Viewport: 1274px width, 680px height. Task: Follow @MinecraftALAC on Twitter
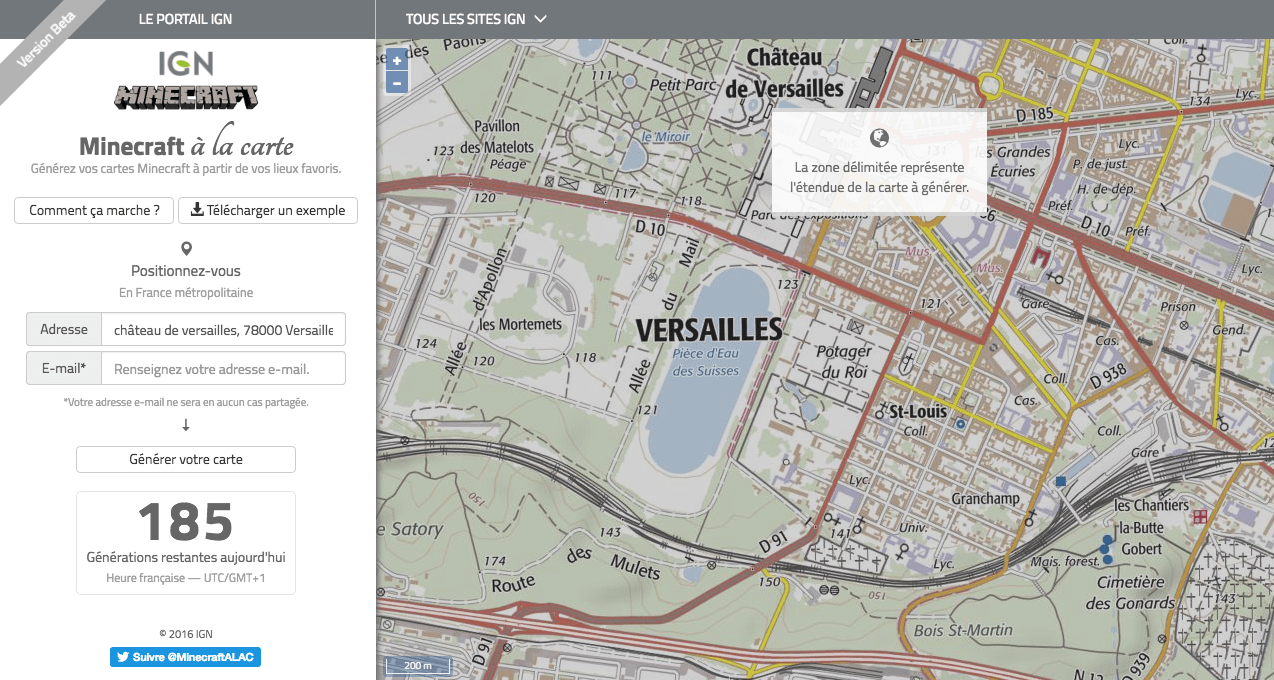click(186, 657)
